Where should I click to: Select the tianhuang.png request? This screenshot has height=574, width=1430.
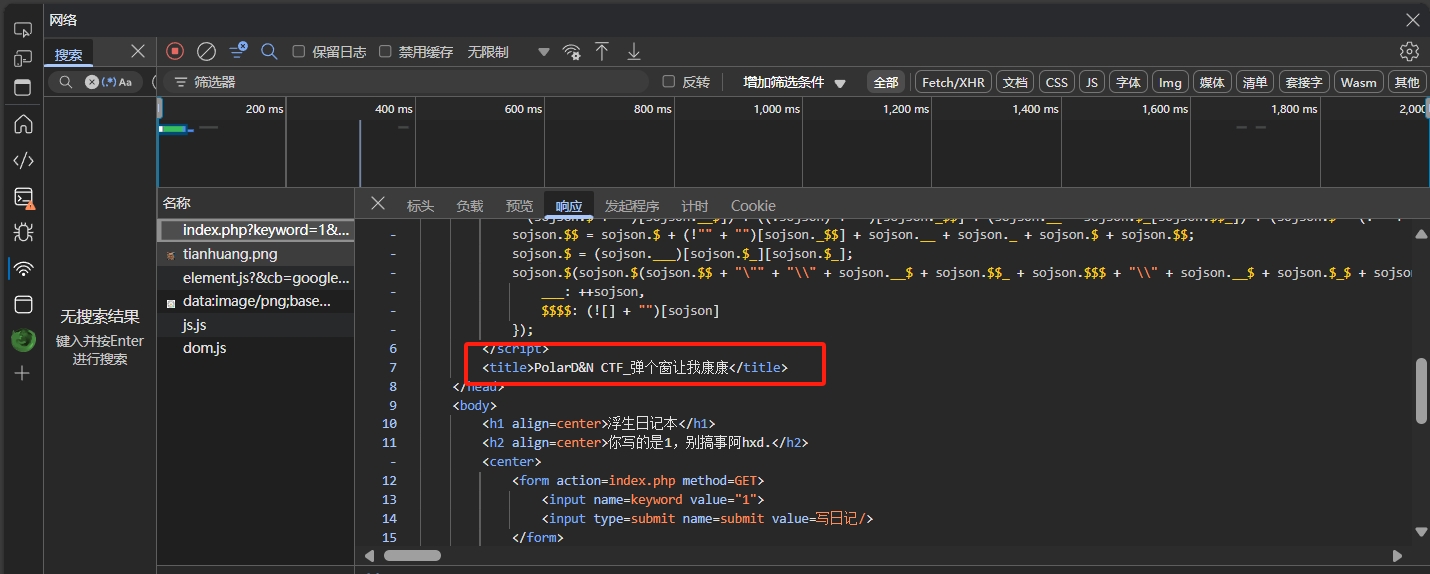(256, 254)
